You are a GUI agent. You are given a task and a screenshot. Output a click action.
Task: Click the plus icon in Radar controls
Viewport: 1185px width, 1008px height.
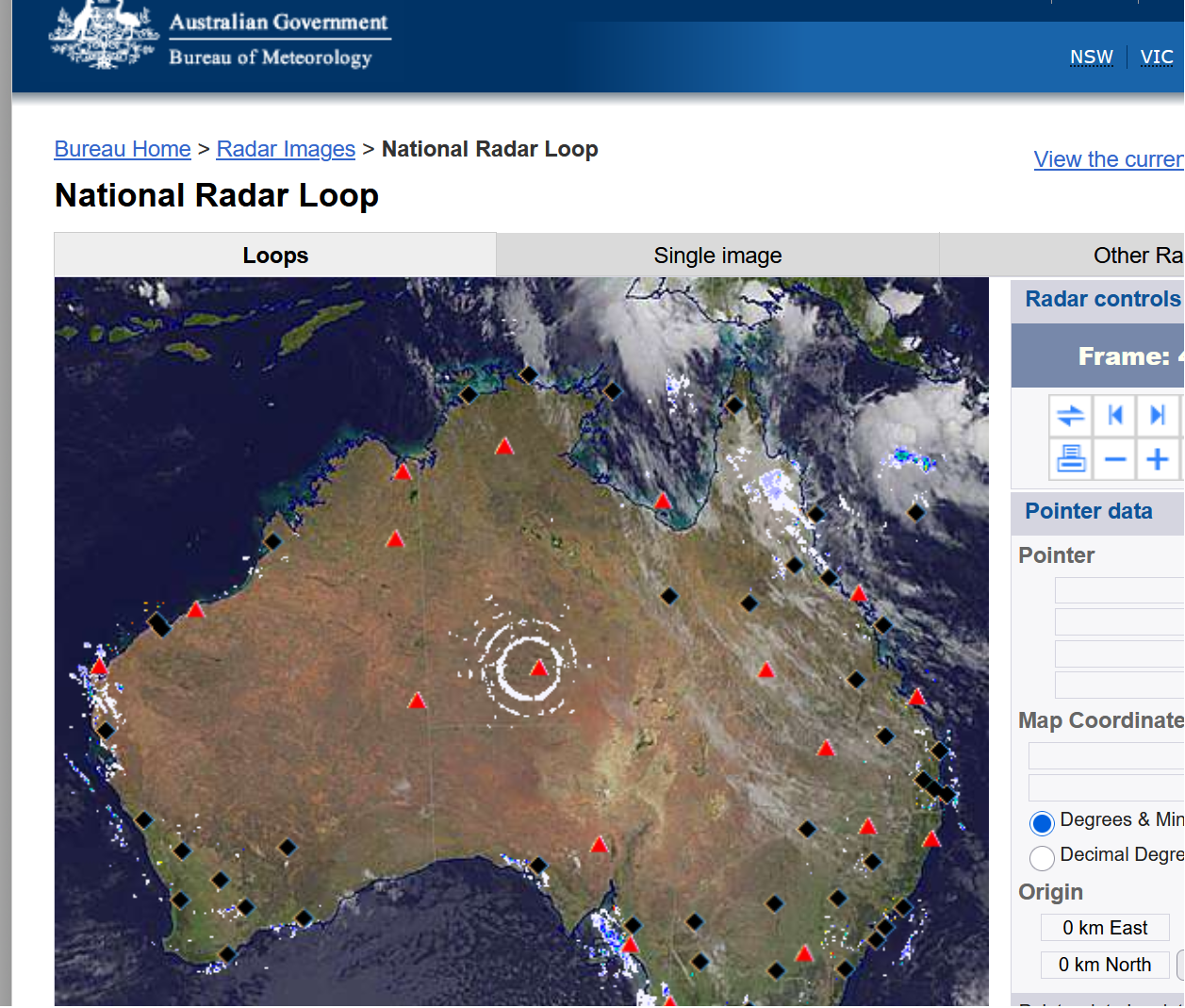pos(1159,459)
